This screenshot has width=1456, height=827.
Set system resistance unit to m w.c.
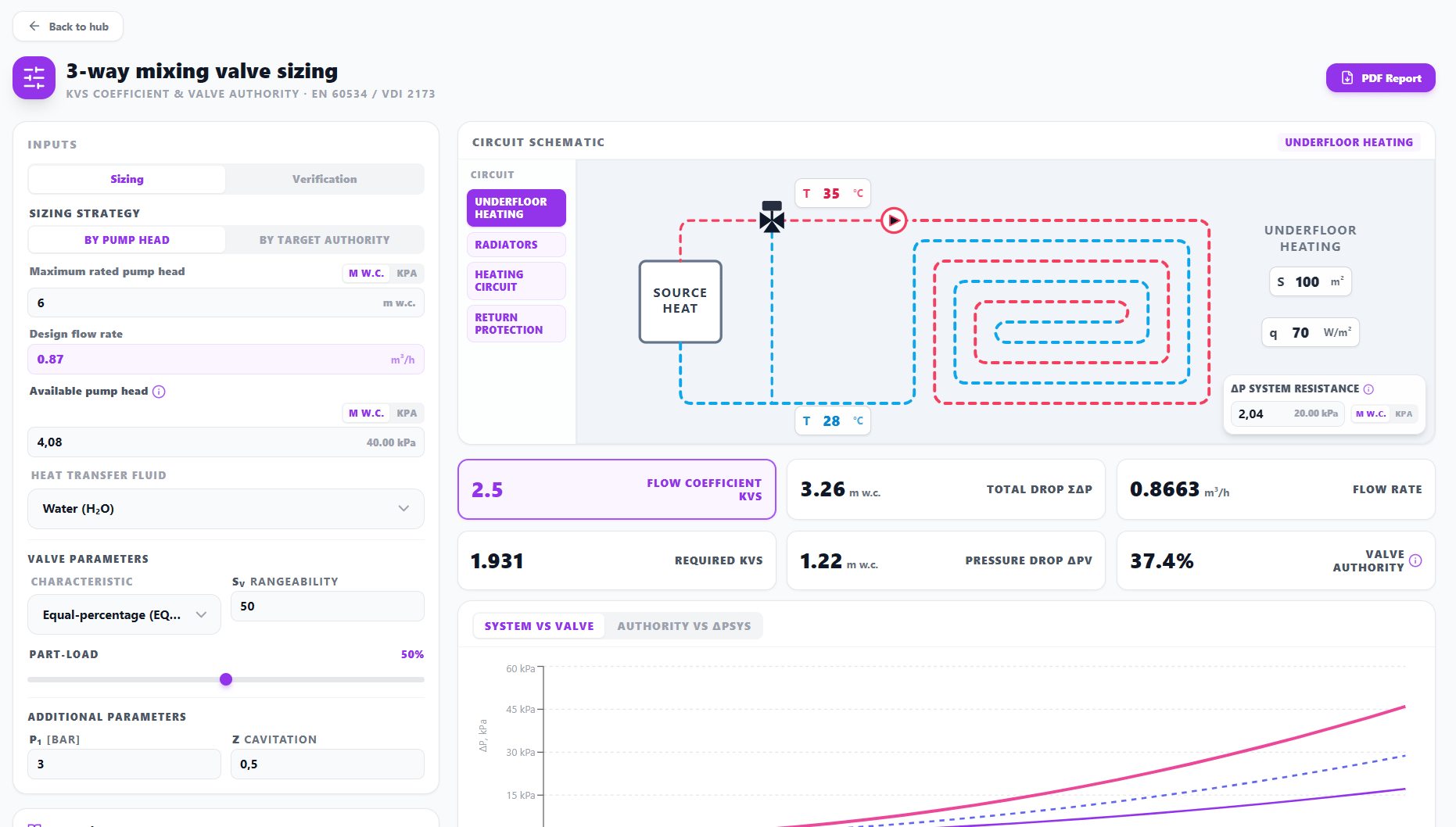tap(1371, 414)
